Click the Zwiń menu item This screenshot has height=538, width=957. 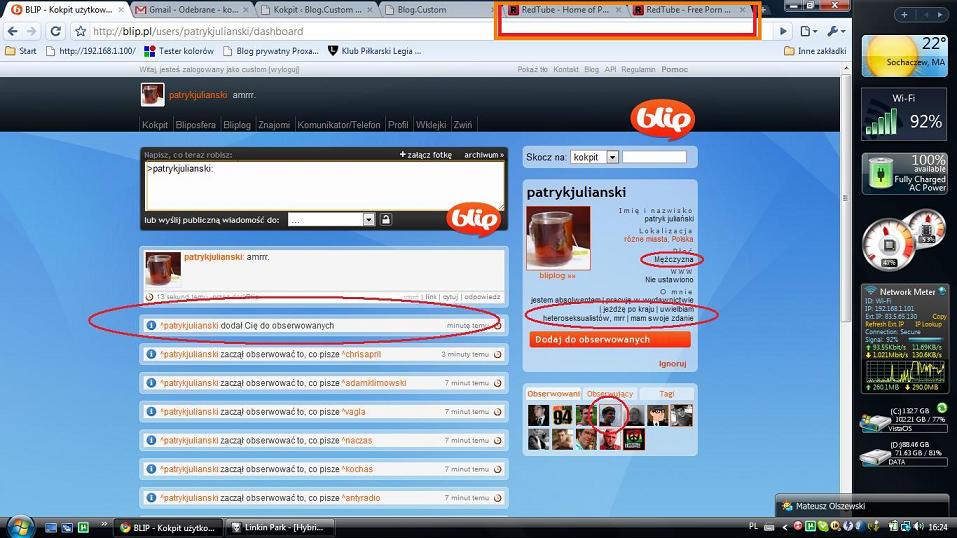(x=463, y=125)
